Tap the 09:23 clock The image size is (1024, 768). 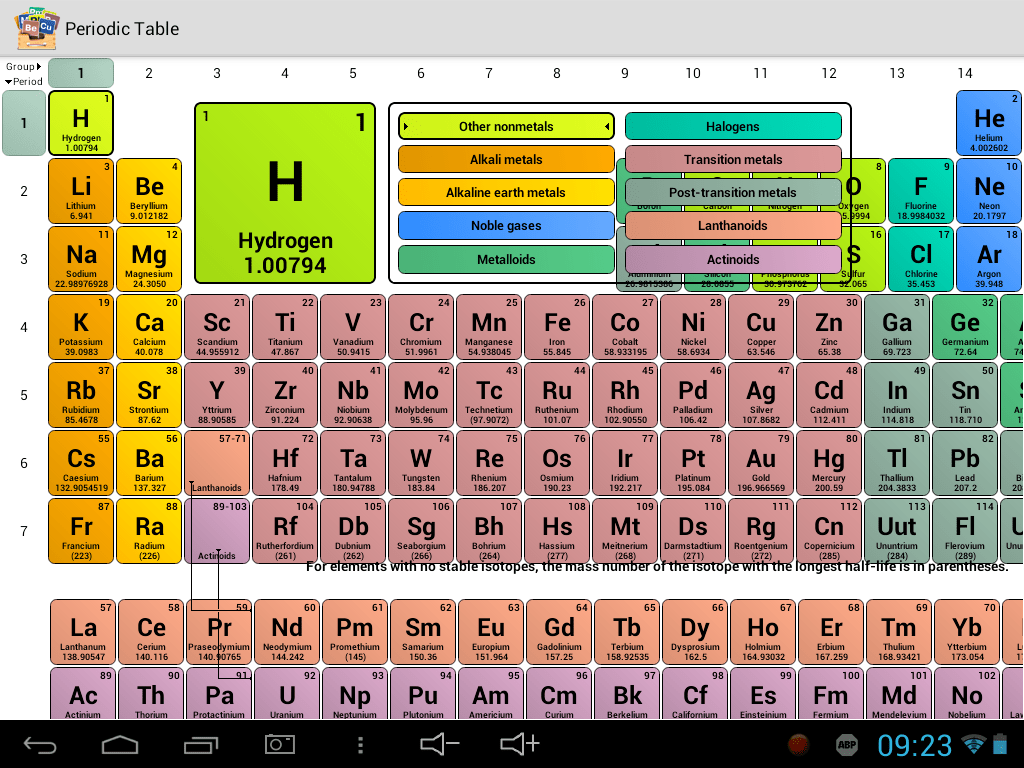[x=914, y=745]
